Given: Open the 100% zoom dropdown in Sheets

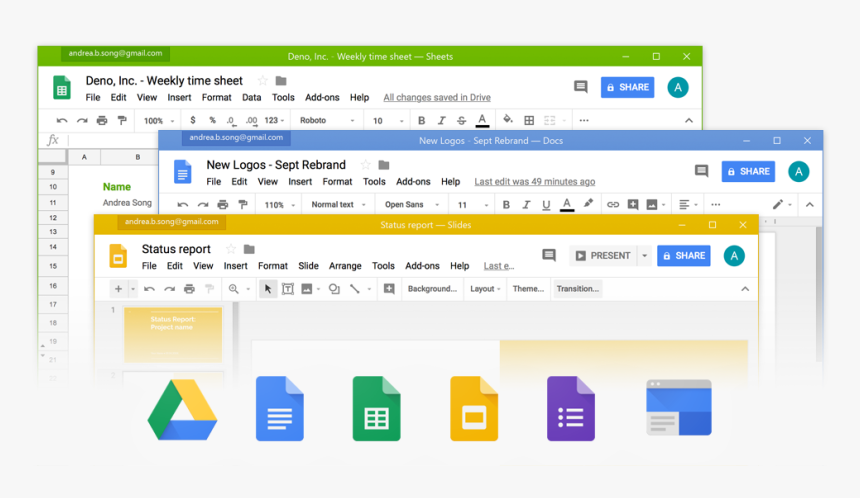Looking at the screenshot, I should (x=159, y=121).
